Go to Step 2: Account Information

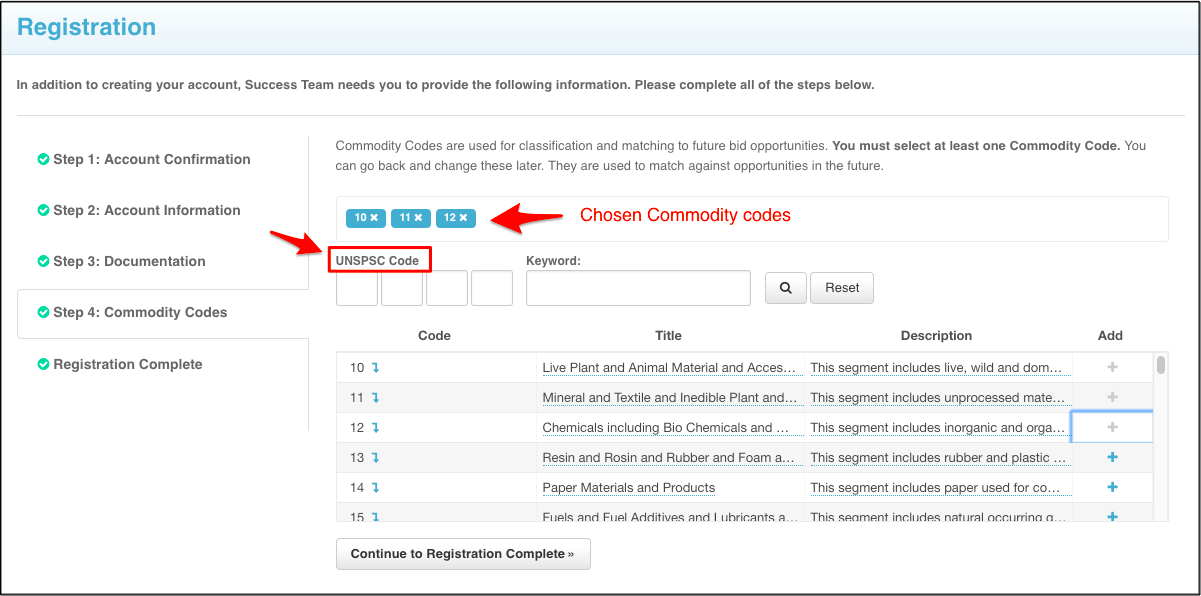(146, 210)
